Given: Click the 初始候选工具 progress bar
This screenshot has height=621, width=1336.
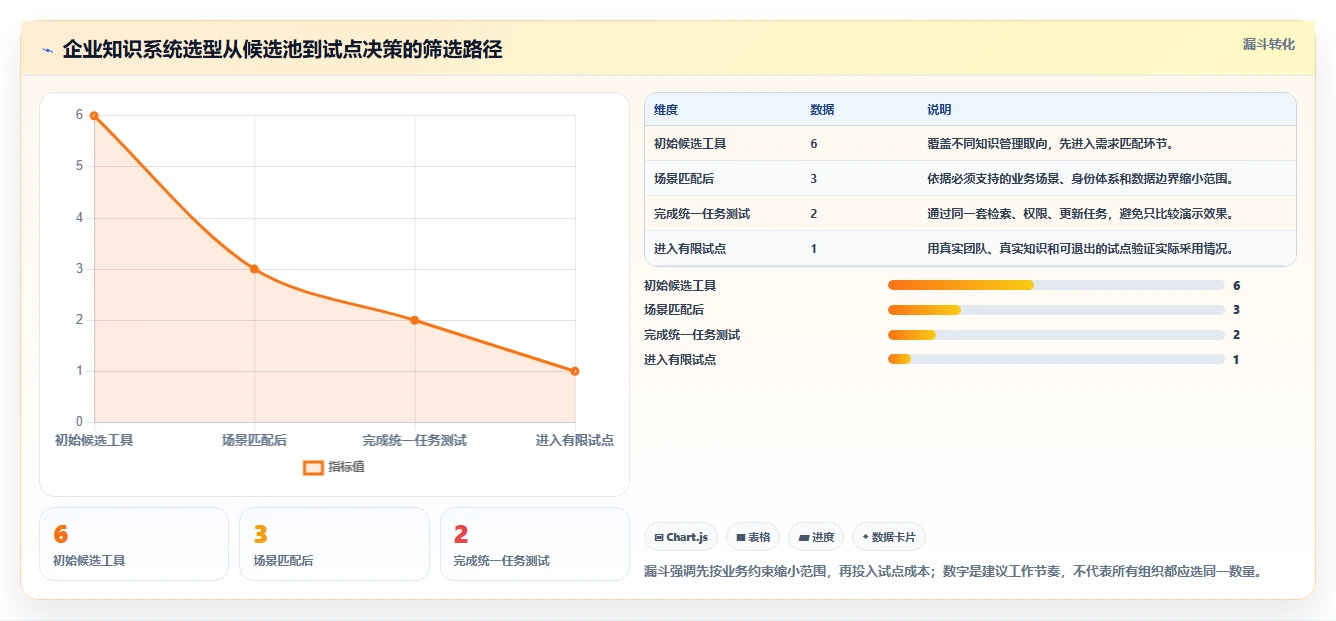Looking at the screenshot, I should (1056, 285).
